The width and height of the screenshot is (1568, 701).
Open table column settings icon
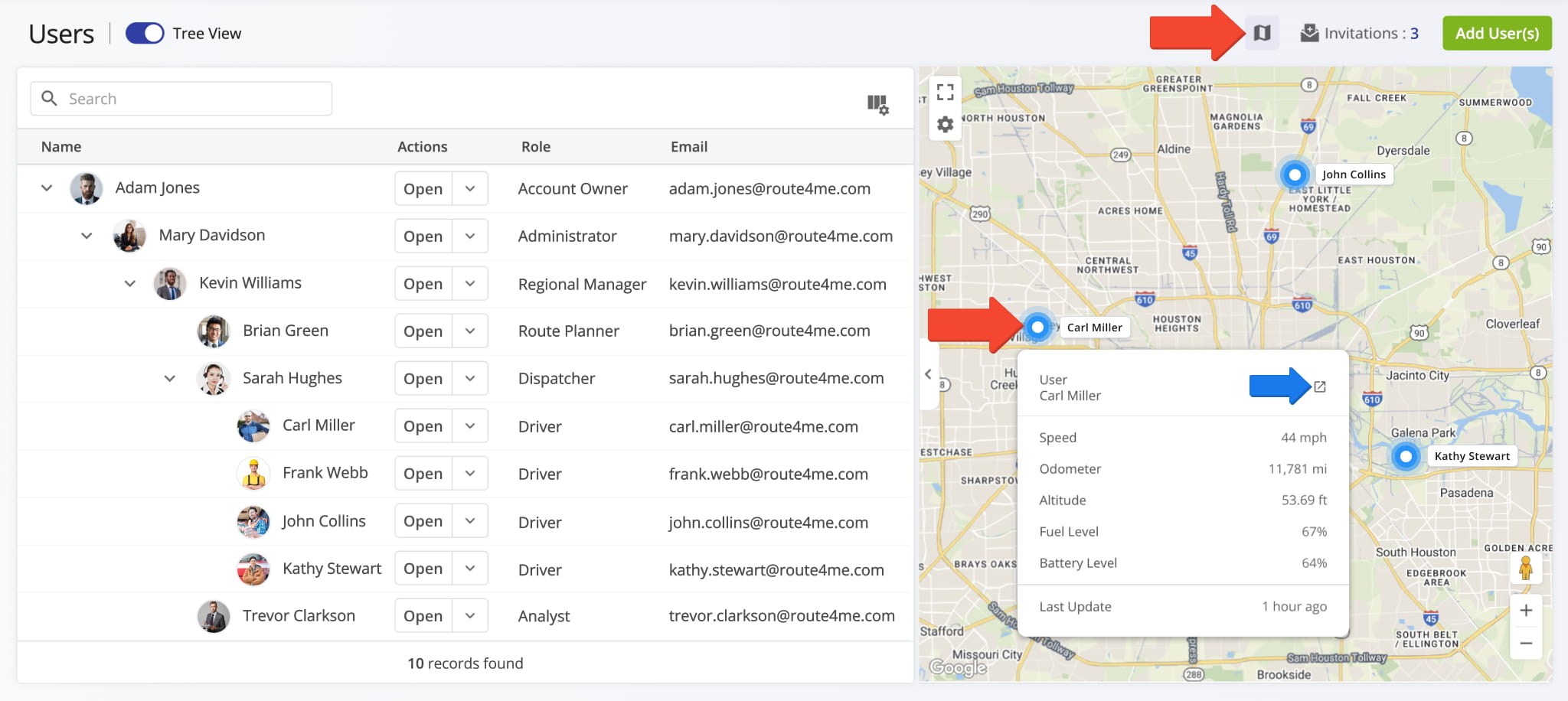[877, 104]
